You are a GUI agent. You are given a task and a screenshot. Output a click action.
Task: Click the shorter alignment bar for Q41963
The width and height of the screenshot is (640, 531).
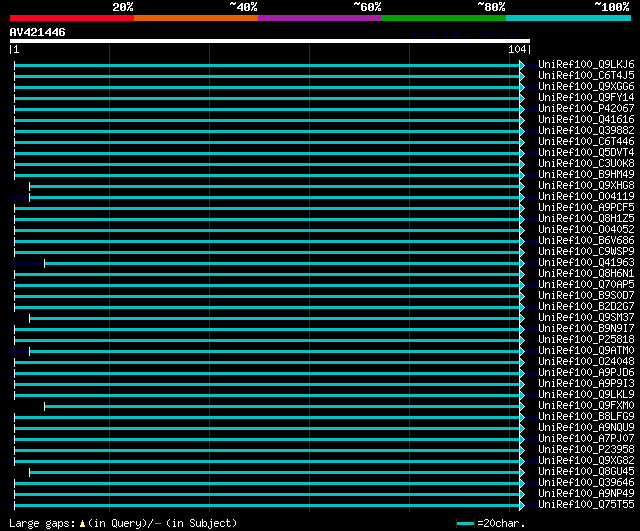284,264
